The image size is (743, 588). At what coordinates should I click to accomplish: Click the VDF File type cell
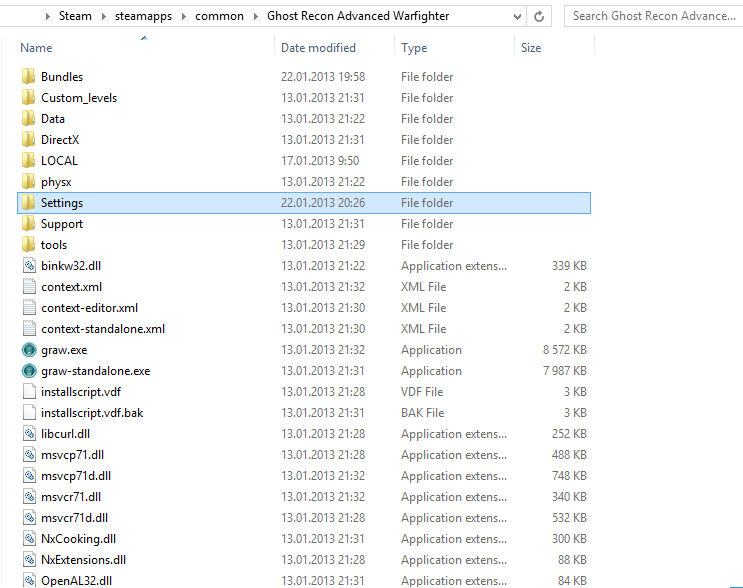[422, 392]
